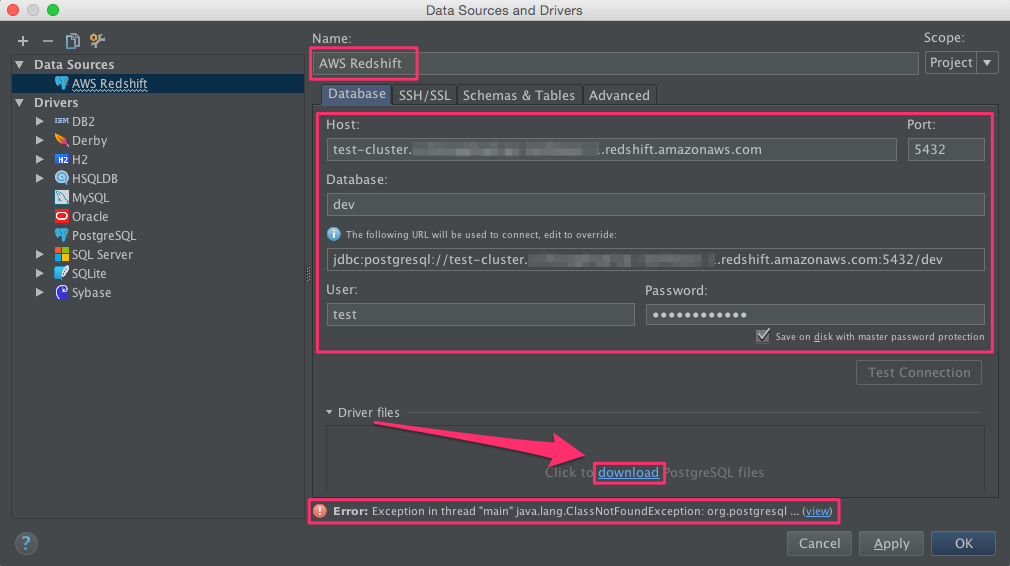The height and width of the screenshot is (566, 1010).
Task: Click the view link in error message
Action: pyautogui.click(x=817, y=511)
